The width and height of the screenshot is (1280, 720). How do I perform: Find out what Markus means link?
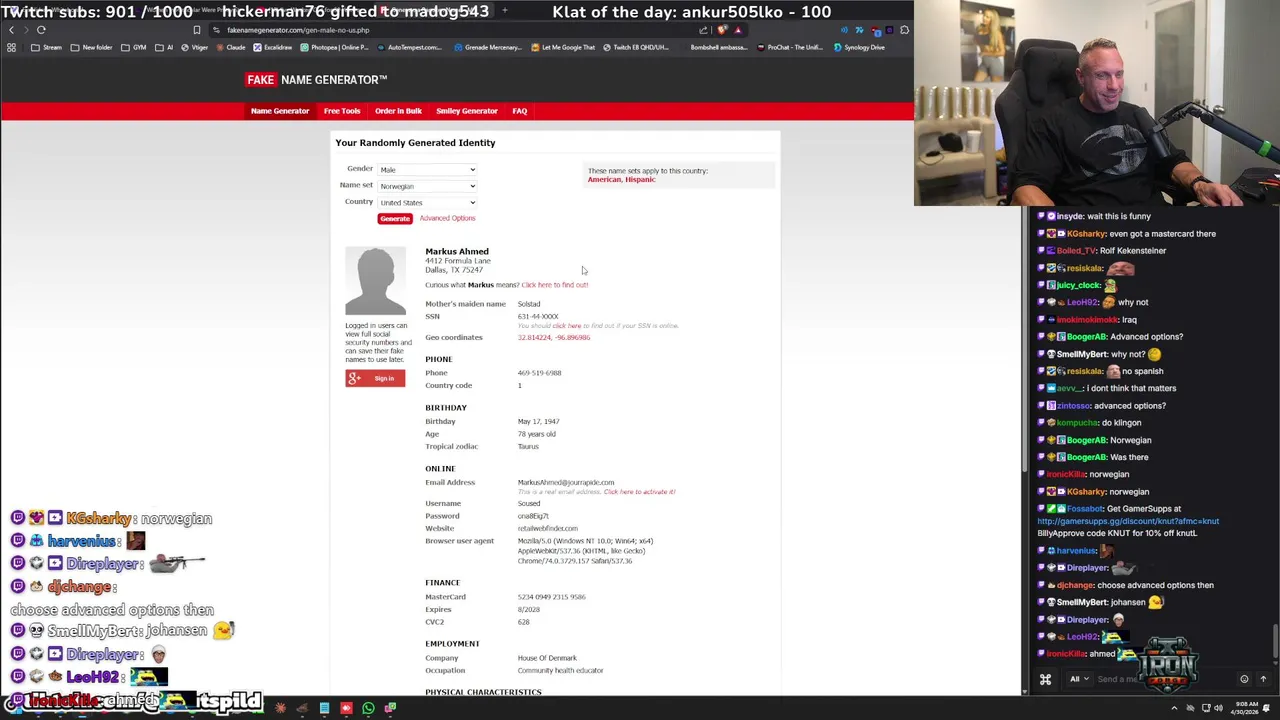554,285
